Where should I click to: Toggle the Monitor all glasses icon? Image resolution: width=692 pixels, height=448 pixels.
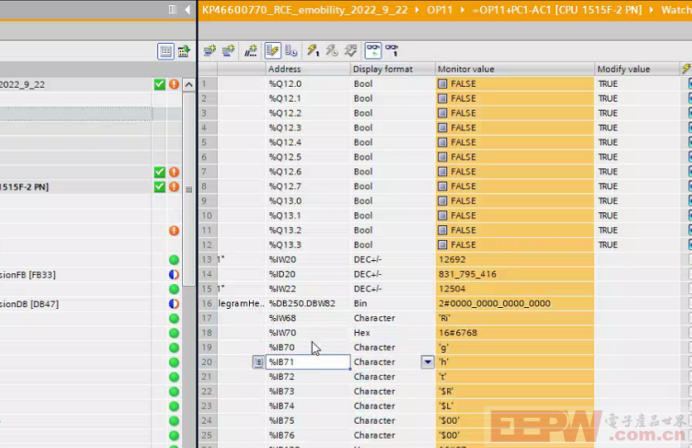373,51
